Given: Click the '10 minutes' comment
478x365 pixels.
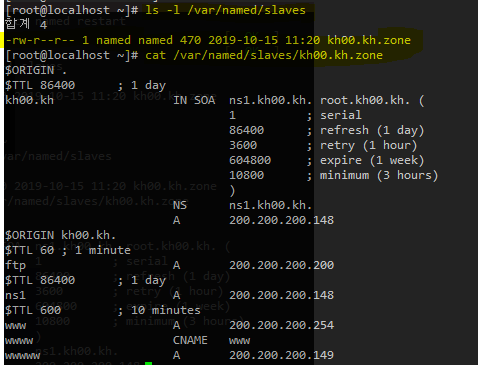Looking at the screenshot, I should coord(166,310).
